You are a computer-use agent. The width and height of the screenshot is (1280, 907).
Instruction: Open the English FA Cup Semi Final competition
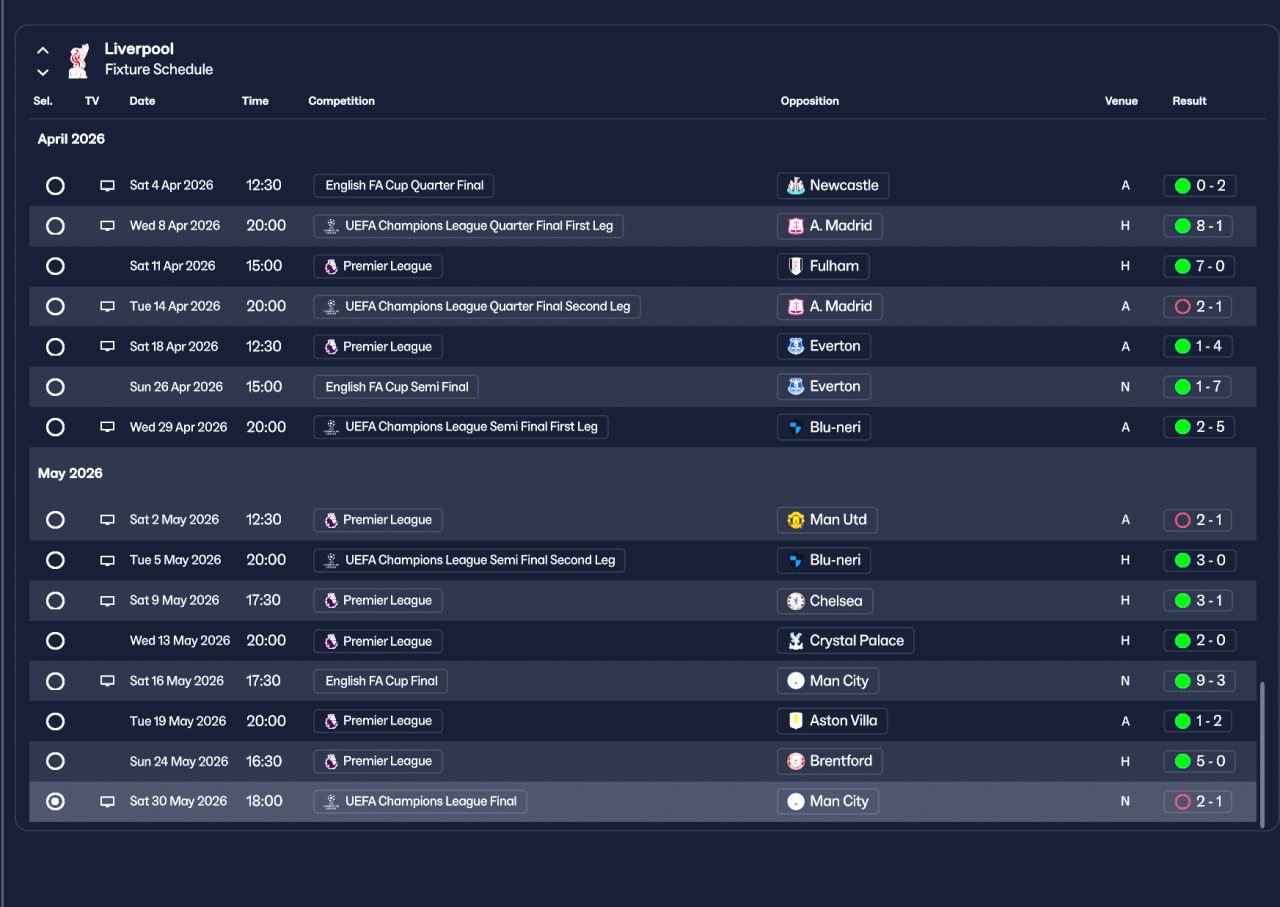pyautogui.click(x=396, y=387)
